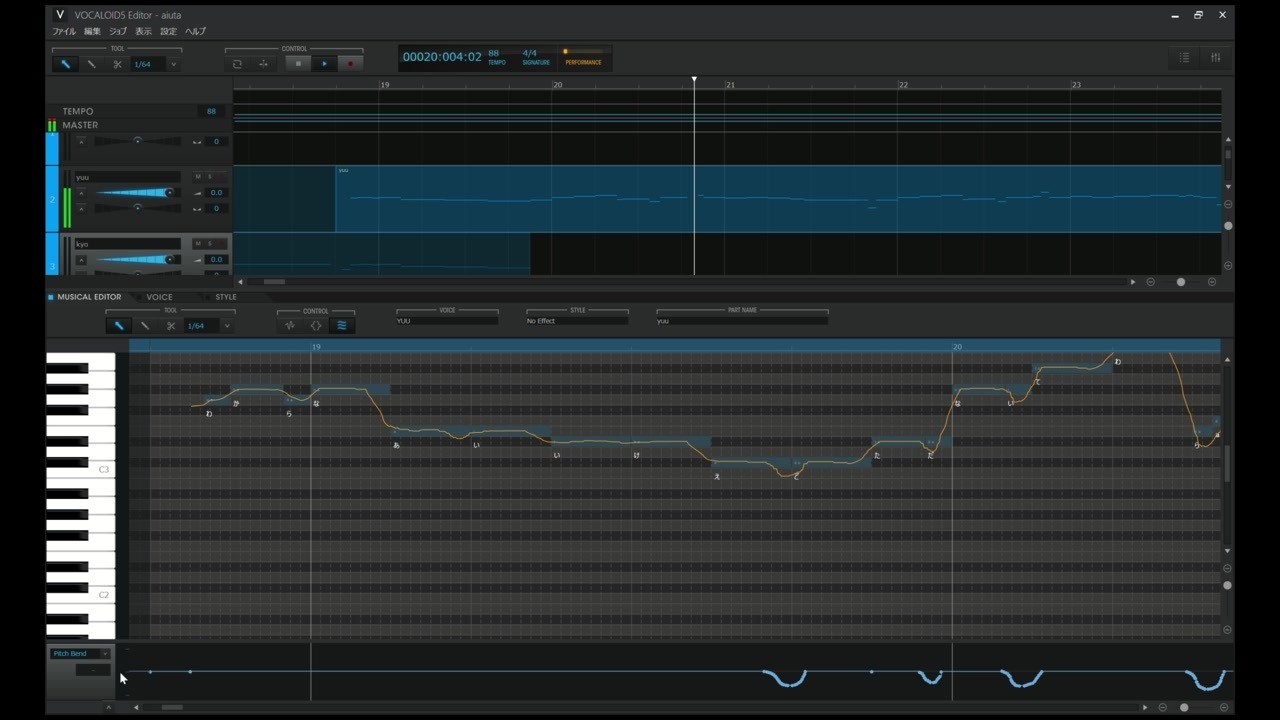The width and height of the screenshot is (1280, 720).
Task: Expand the Pitch Bend parameter dropdown
Action: [104, 654]
